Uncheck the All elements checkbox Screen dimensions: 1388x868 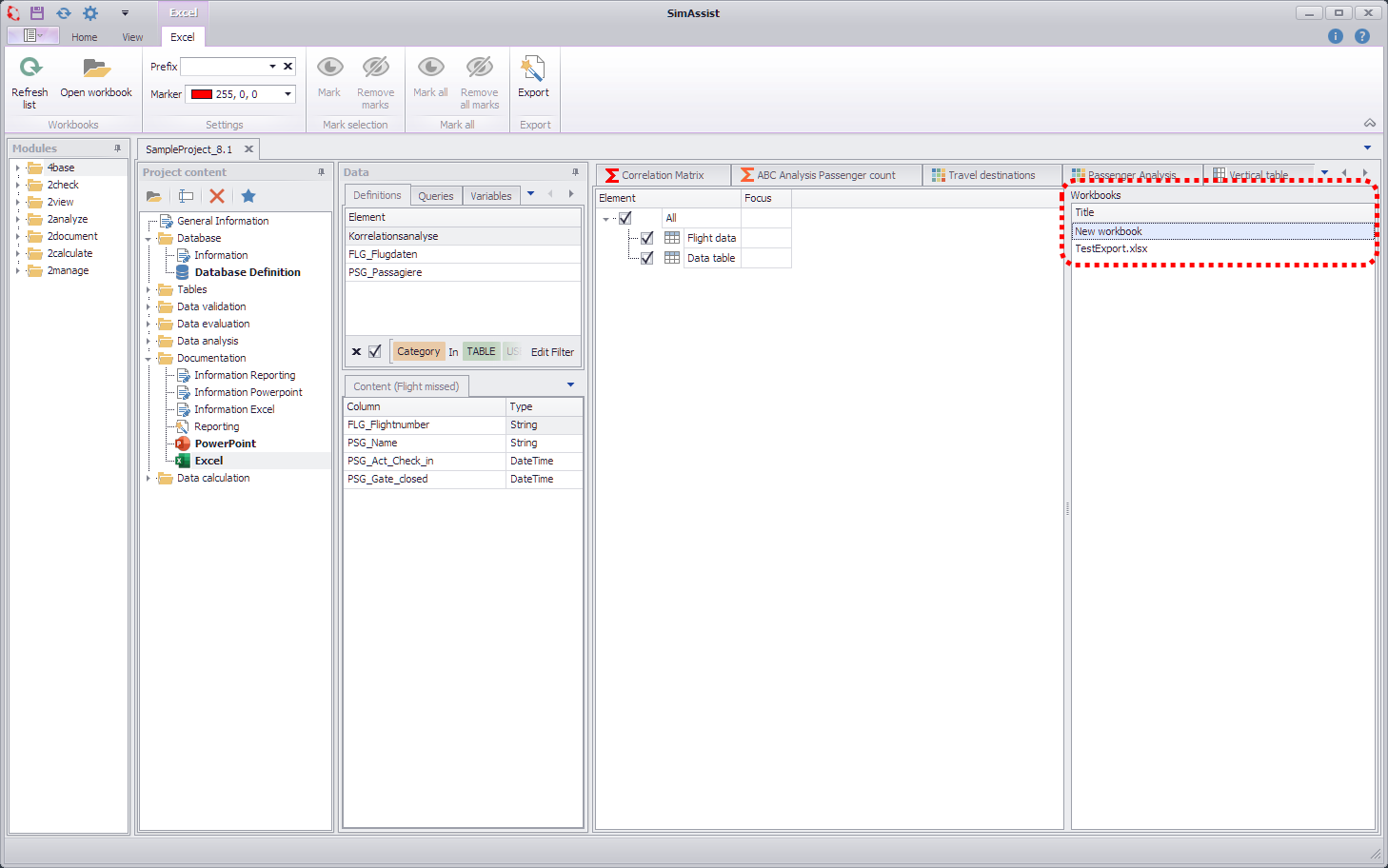tap(625, 217)
